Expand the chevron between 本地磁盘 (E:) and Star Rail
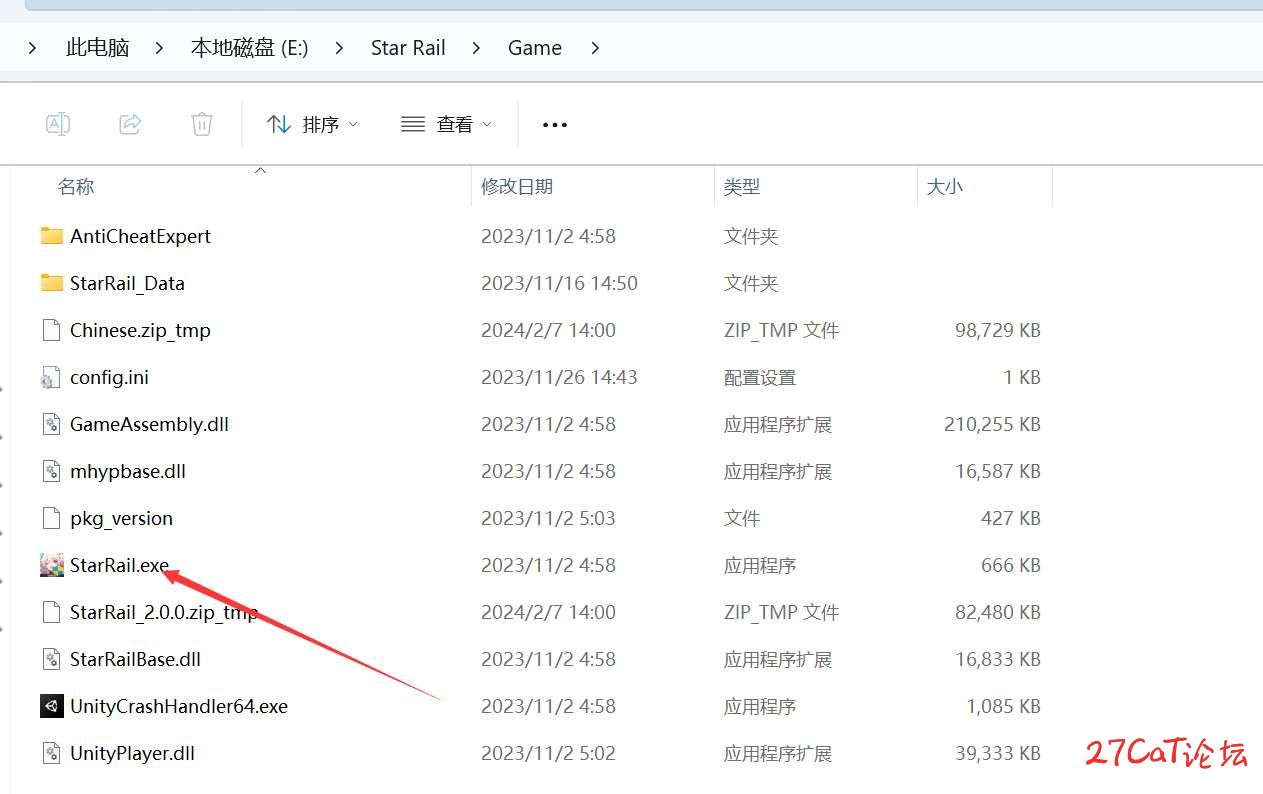This screenshot has height=794, width=1263. 340,48
